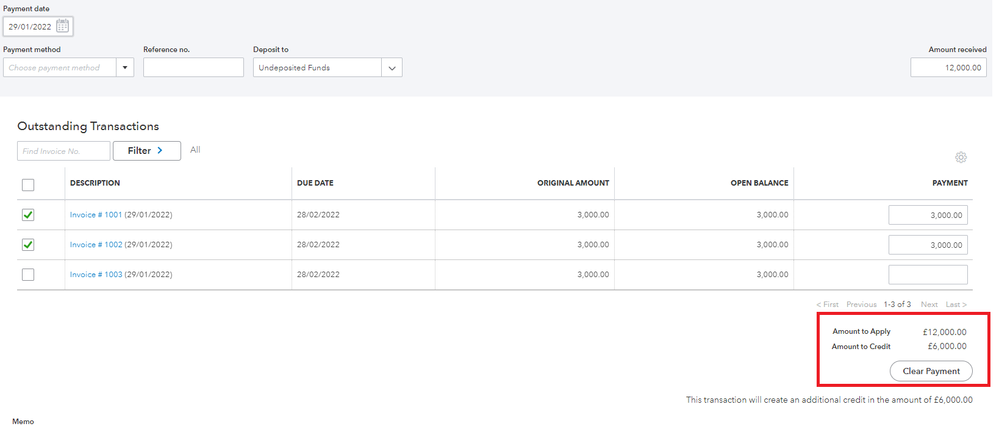Click the Amount received field
Screen dimensions: 999x431
948,68
